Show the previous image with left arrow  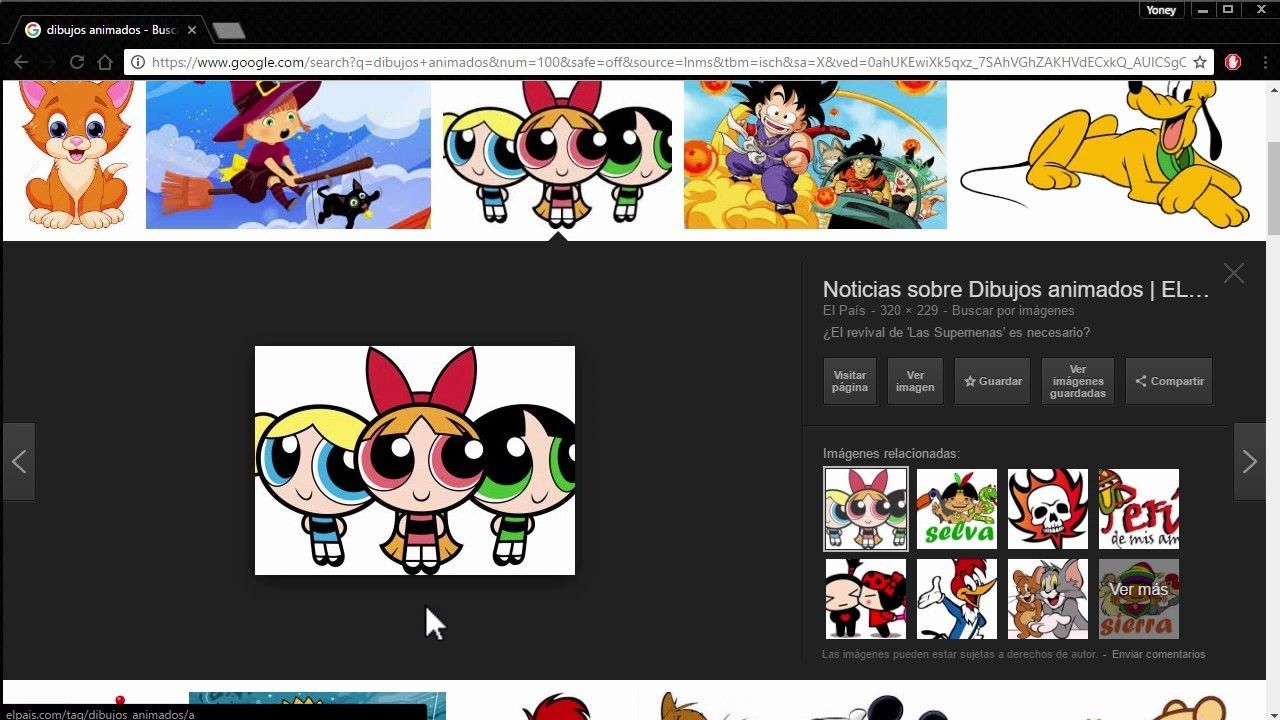(x=19, y=461)
